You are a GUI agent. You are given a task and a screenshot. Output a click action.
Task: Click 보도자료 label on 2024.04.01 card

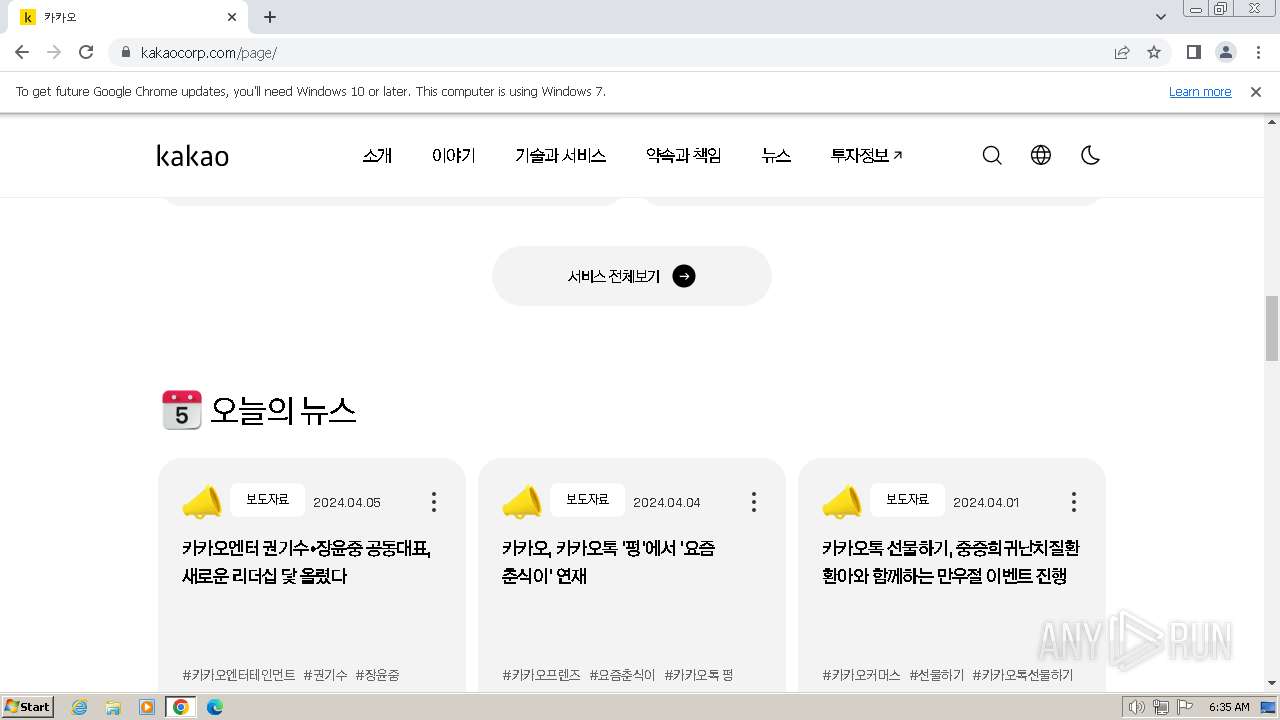[907, 500]
